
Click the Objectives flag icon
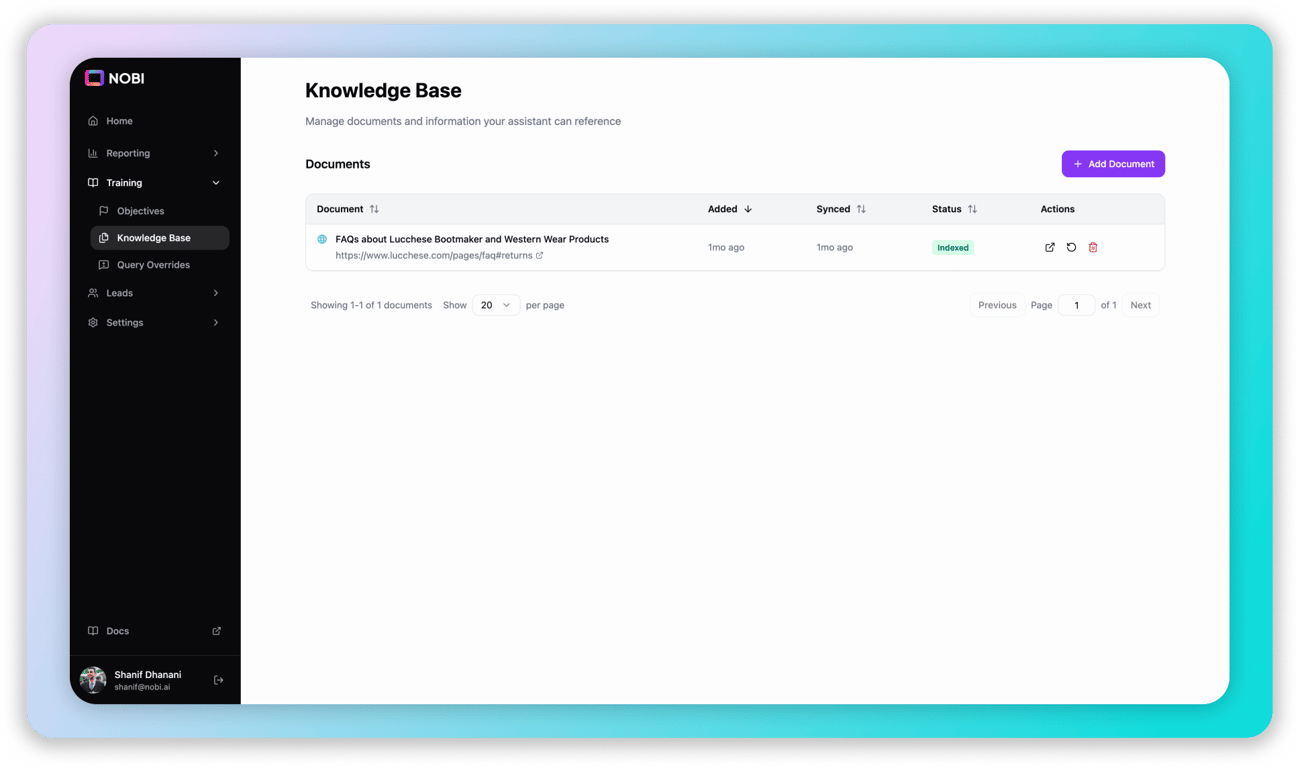104,211
